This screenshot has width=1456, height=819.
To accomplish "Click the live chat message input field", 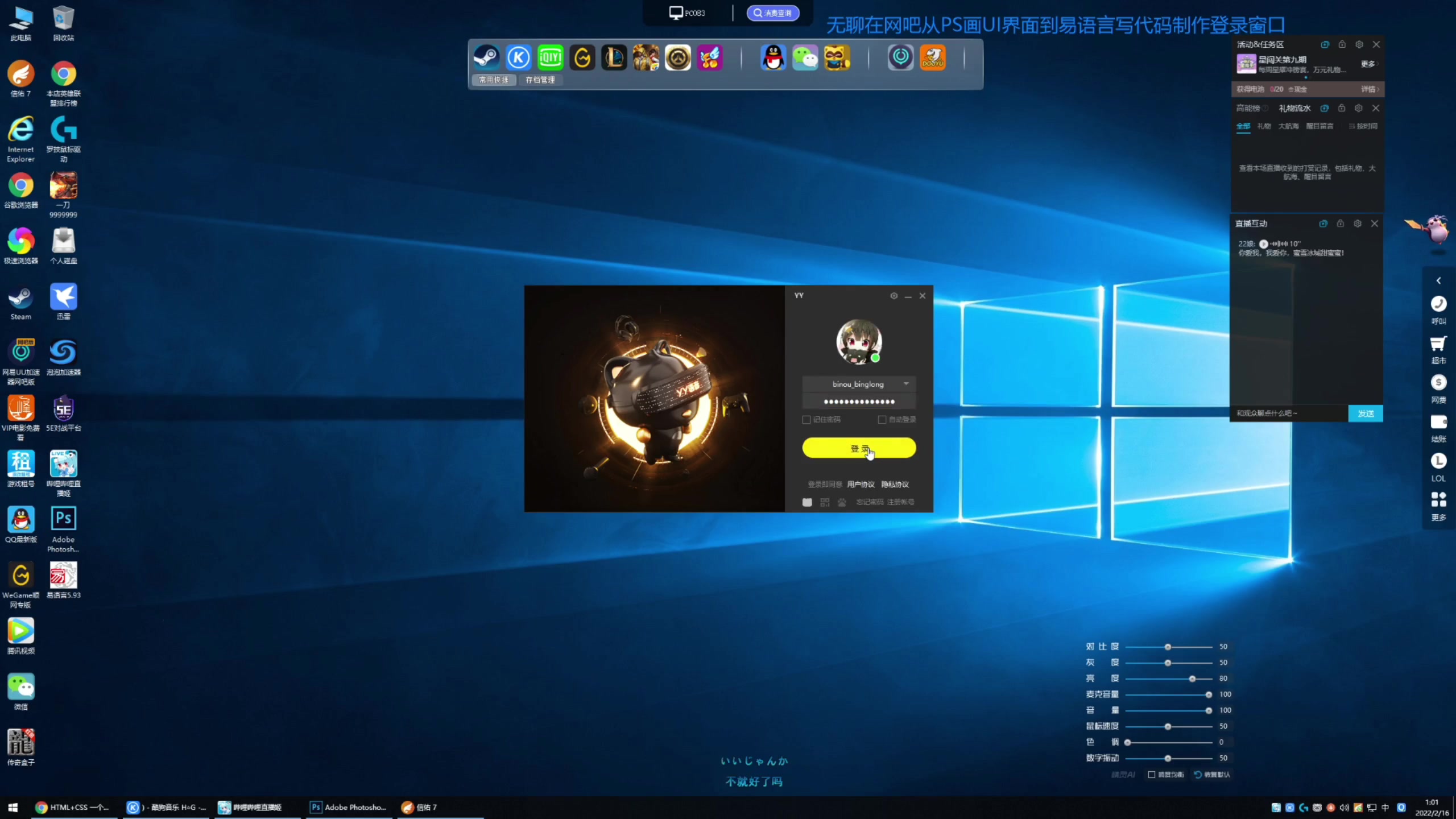I will coord(1289,413).
